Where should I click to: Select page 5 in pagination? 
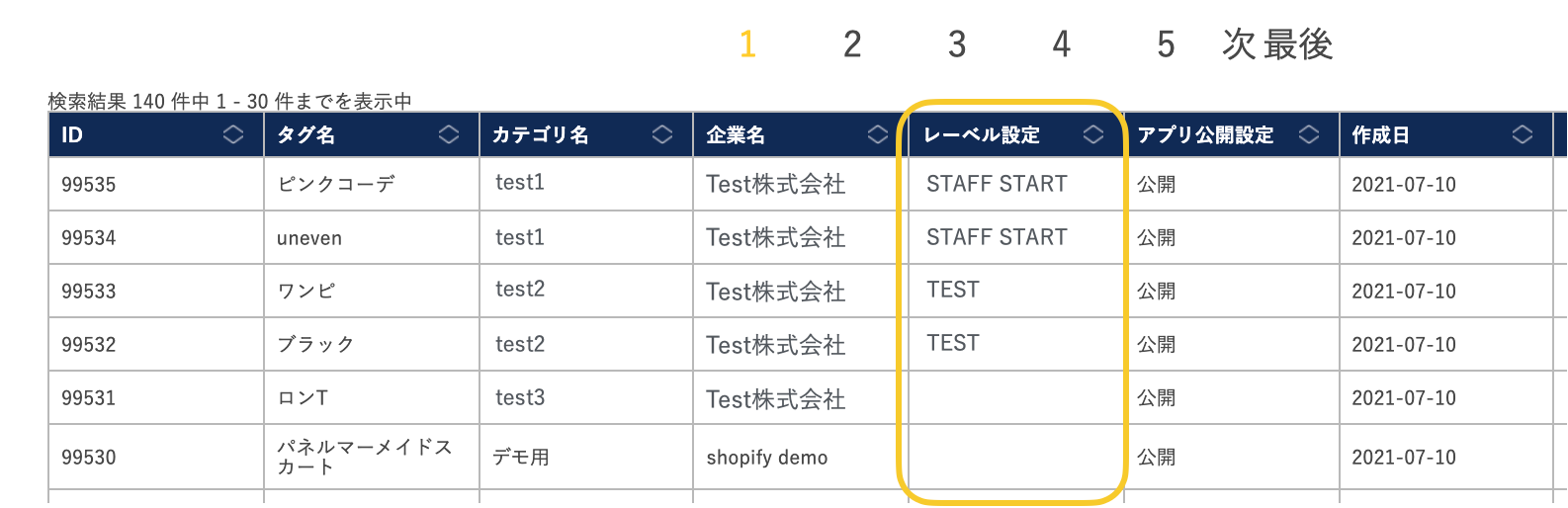pyautogui.click(x=1167, y=44)
